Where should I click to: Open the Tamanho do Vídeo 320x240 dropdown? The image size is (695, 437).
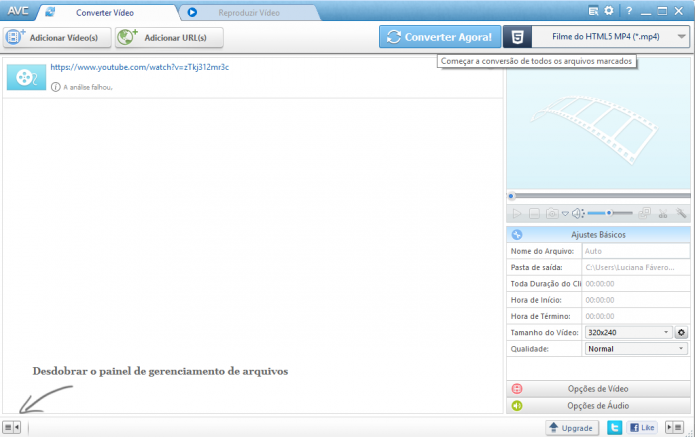[x=628, y=332]
